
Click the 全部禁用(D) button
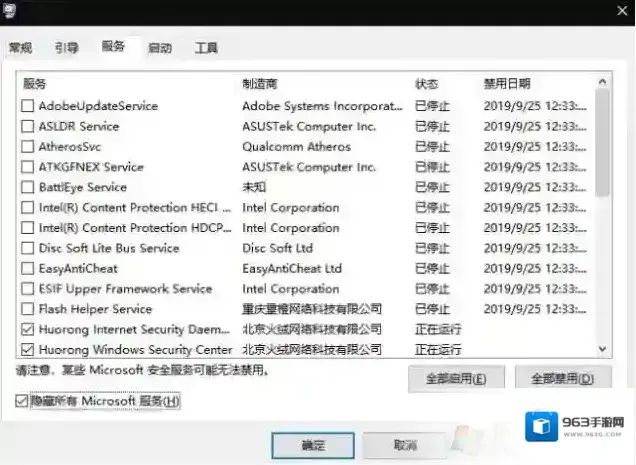click(x=563, y=379)
